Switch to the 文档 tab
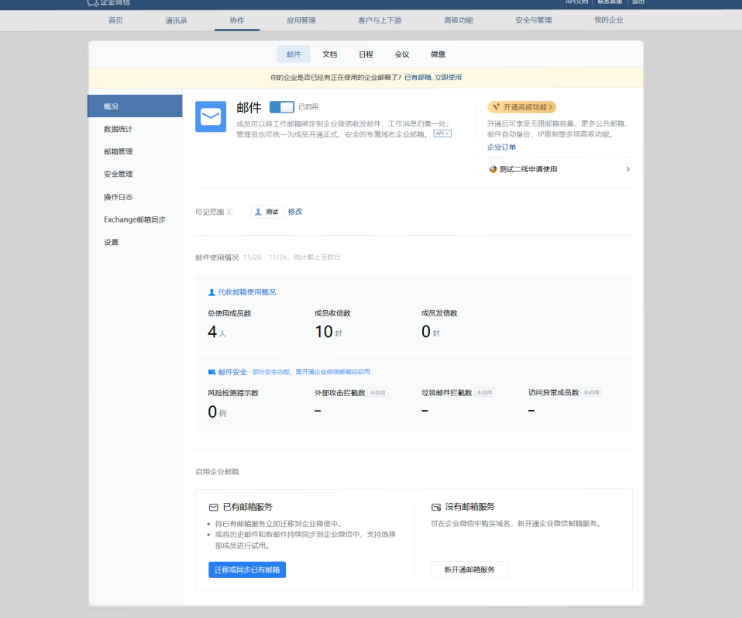 [x=330, y=54]
